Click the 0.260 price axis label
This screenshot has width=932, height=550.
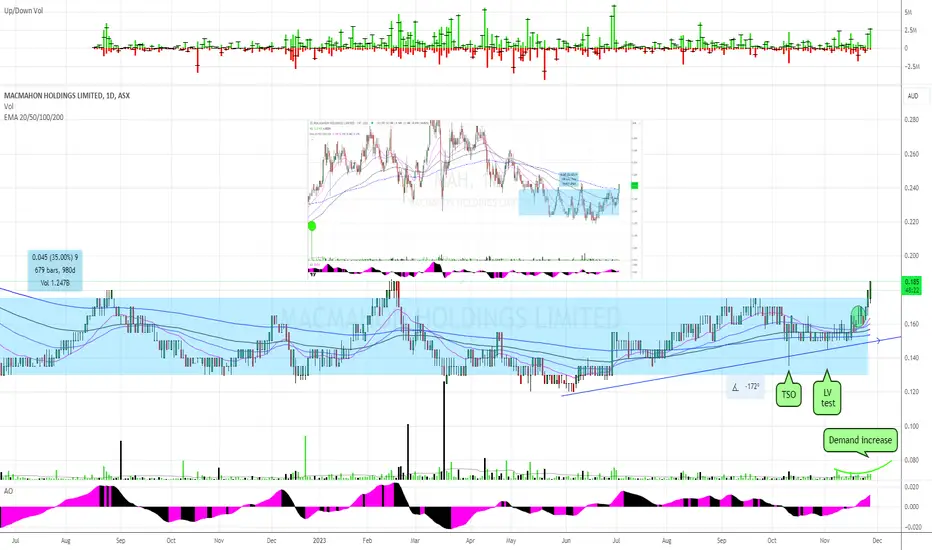click(x=911, y=154)
